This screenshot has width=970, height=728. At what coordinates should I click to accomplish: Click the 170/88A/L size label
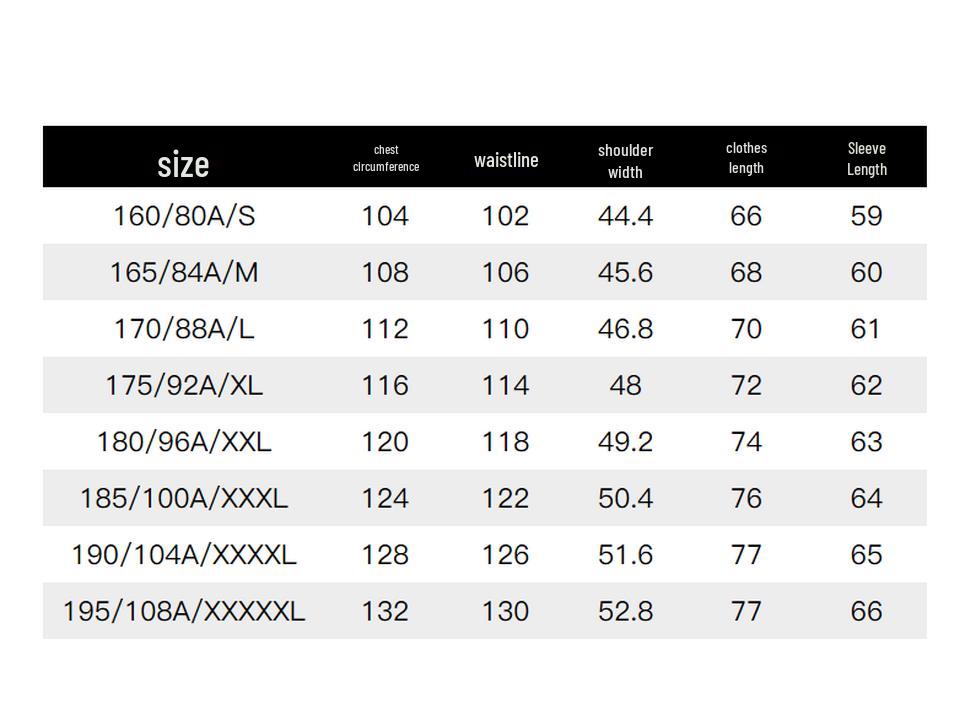click(183, 329)
